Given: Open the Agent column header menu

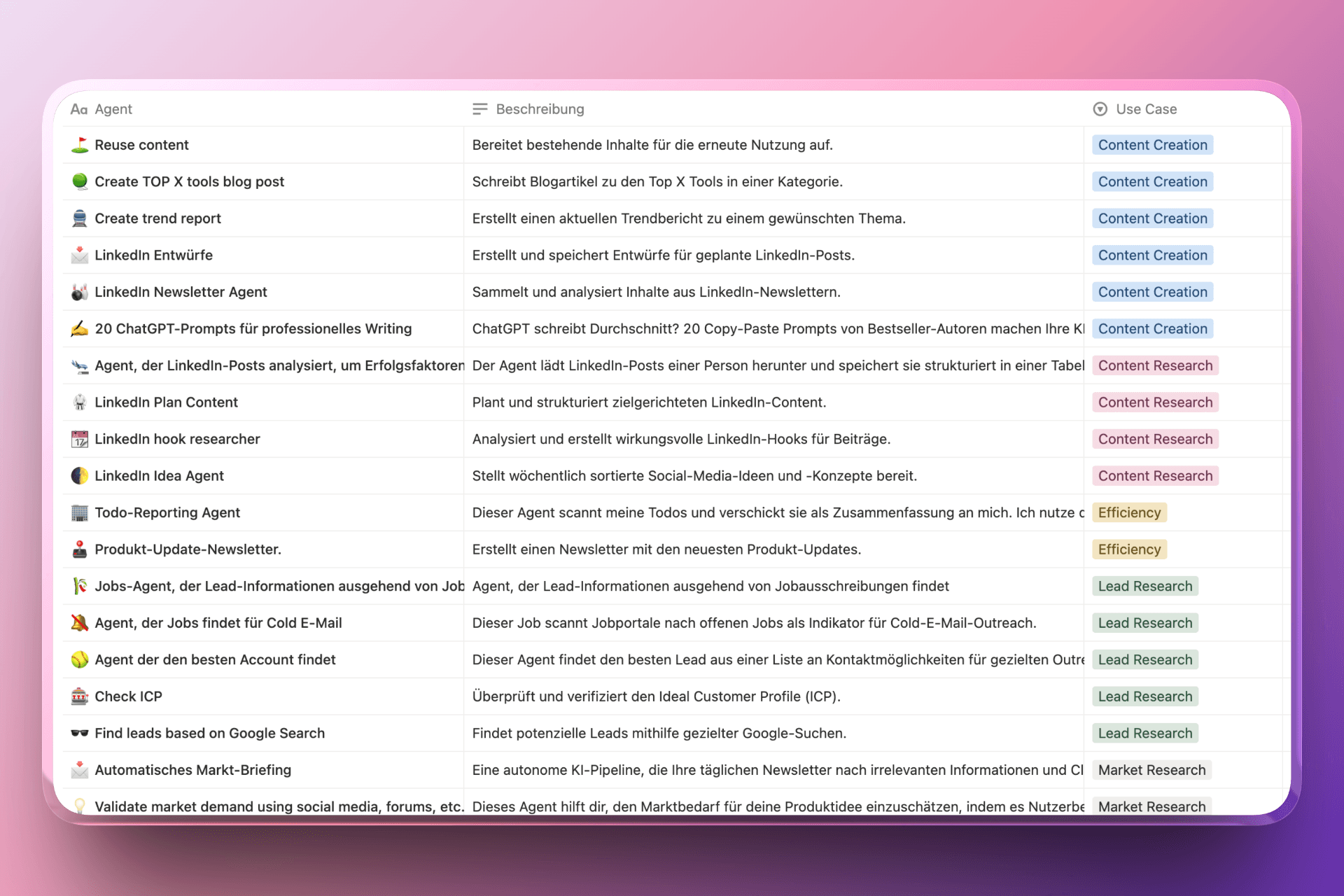Looking at the screenshot, I should pyautogui.click(x=113, y=109).
